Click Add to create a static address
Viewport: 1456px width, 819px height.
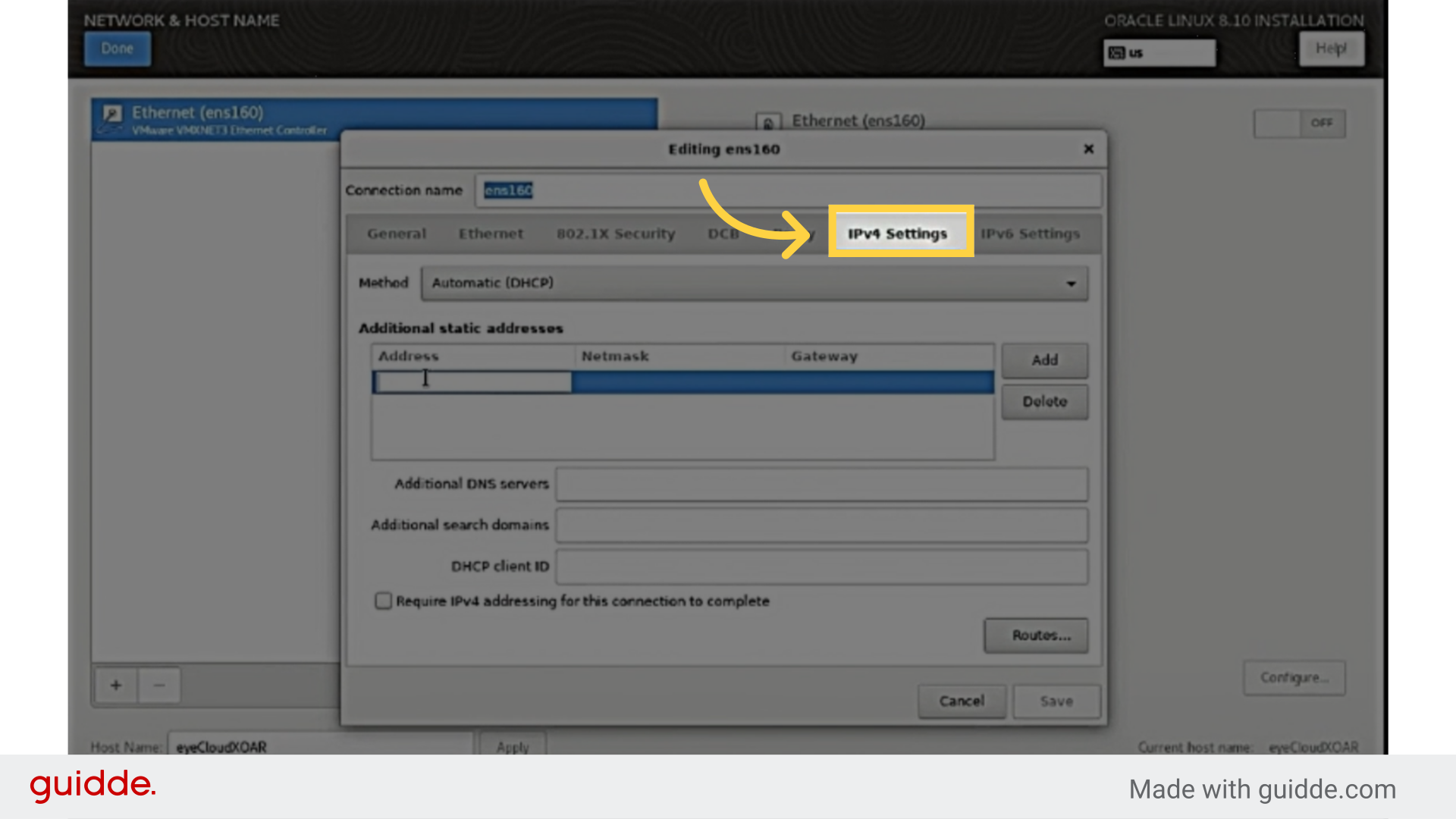click(1044, 359)
